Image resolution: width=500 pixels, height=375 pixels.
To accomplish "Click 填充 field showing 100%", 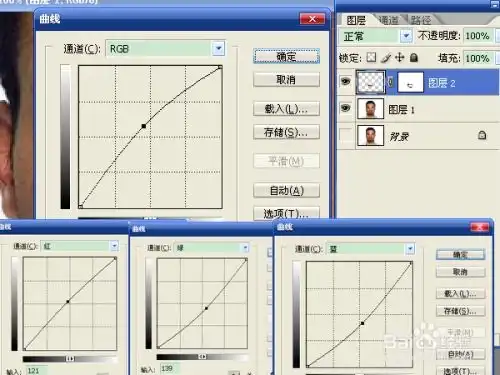I will [478, 58].
